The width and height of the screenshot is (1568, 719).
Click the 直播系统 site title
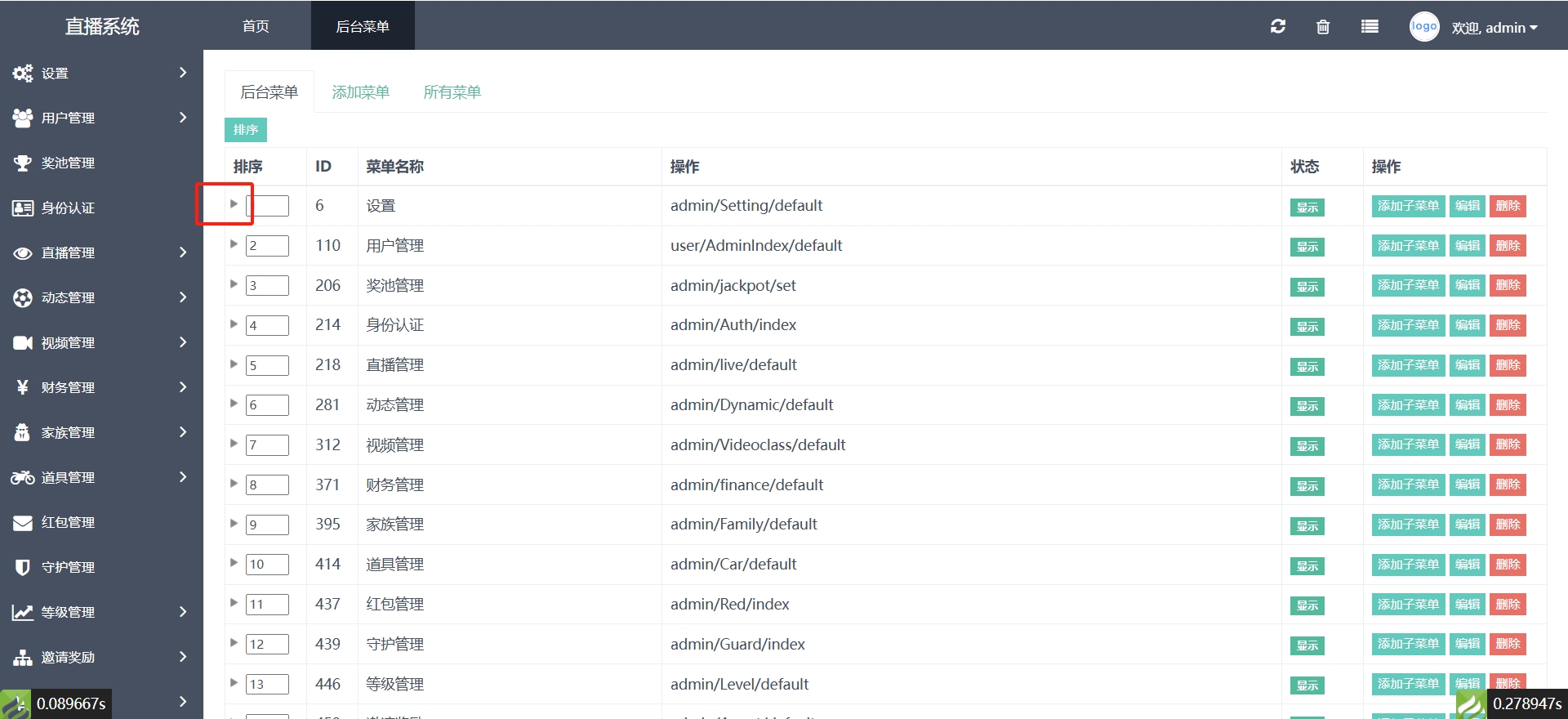point(102,26)
